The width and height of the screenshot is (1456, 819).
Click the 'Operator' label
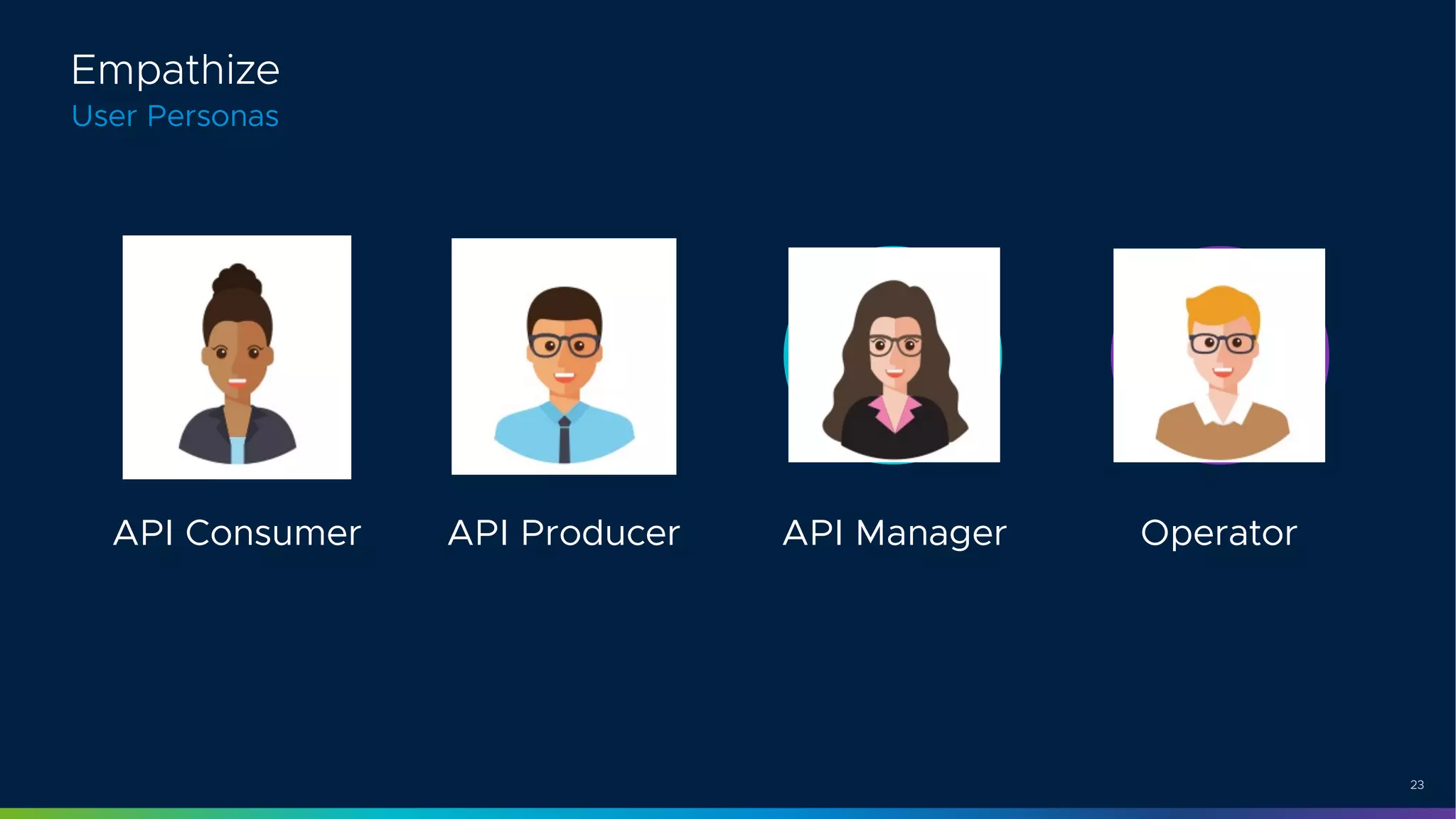click(x=1219, y=534)
